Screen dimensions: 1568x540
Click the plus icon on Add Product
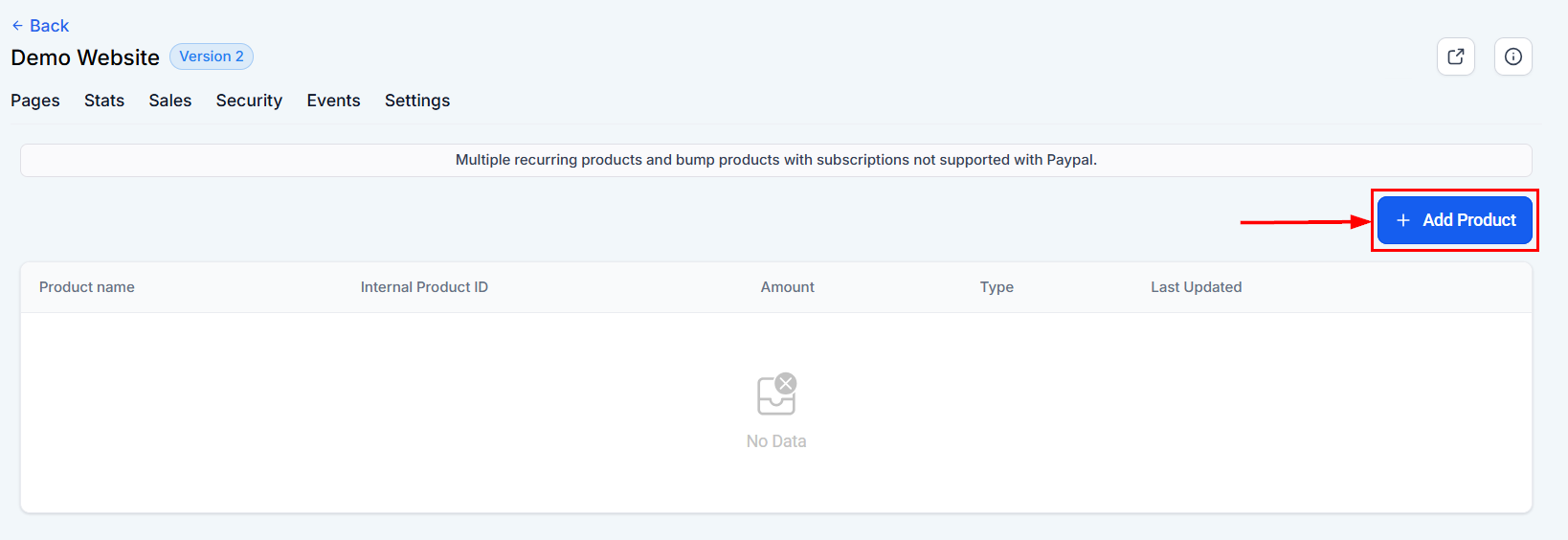1402,220
